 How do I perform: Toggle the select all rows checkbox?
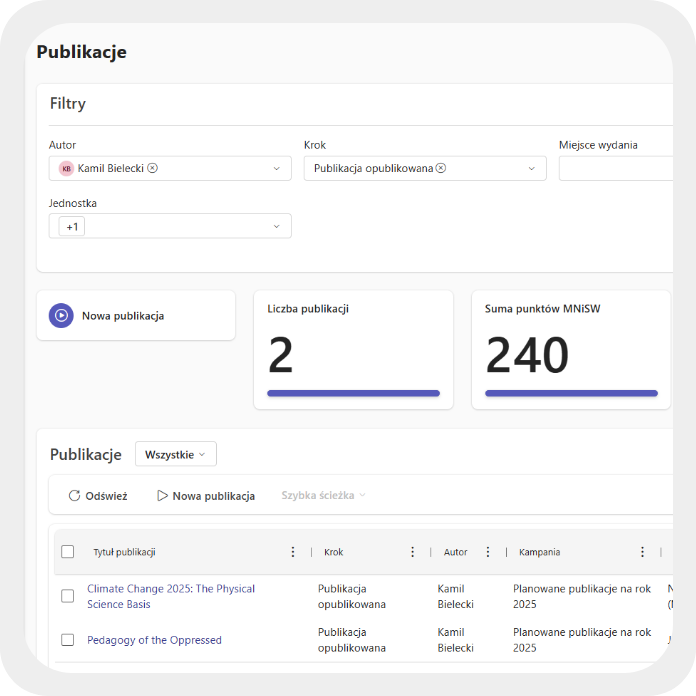(x=68, y=552)
